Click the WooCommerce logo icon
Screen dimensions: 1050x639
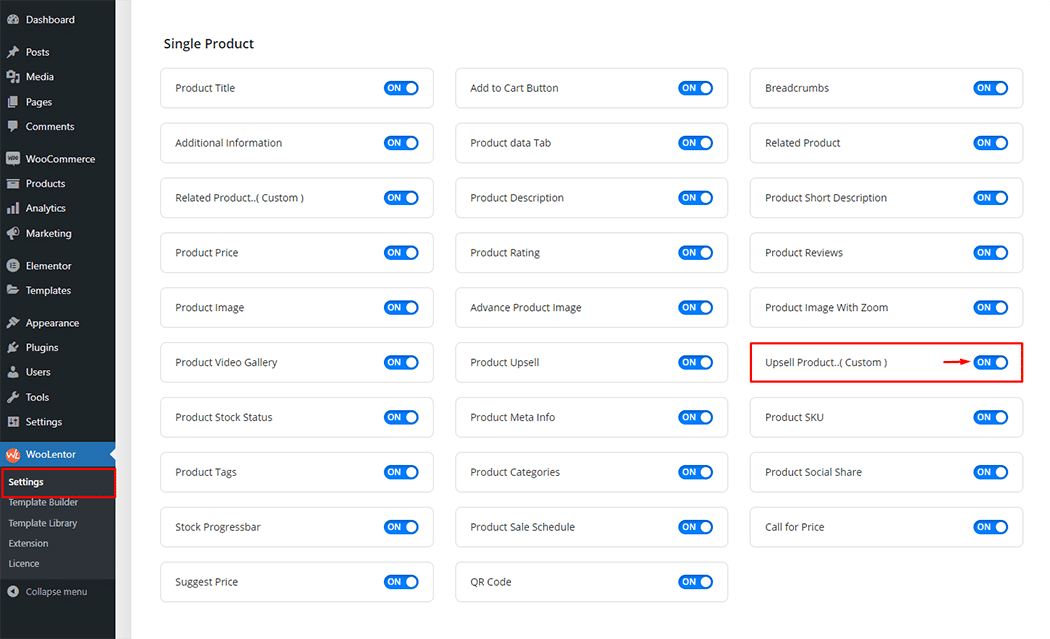13,159
